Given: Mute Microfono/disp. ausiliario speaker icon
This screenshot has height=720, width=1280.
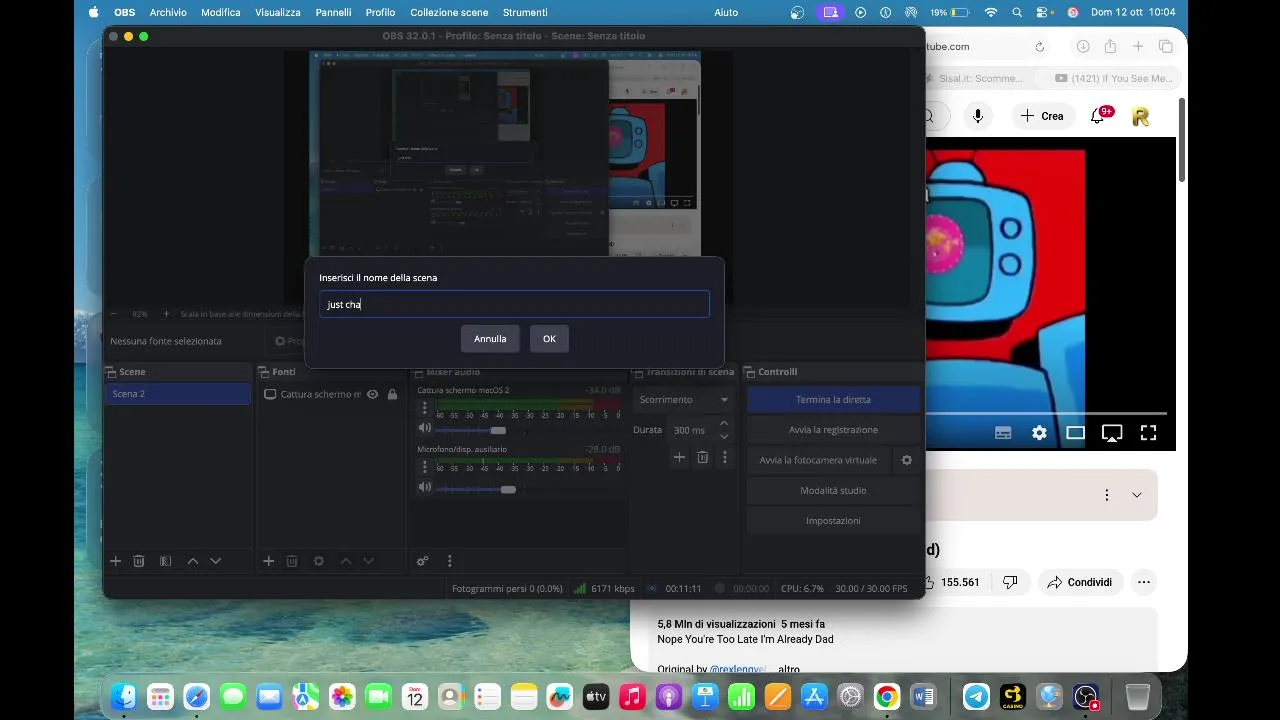Looking at the screenshot, I should pos(425,487).
